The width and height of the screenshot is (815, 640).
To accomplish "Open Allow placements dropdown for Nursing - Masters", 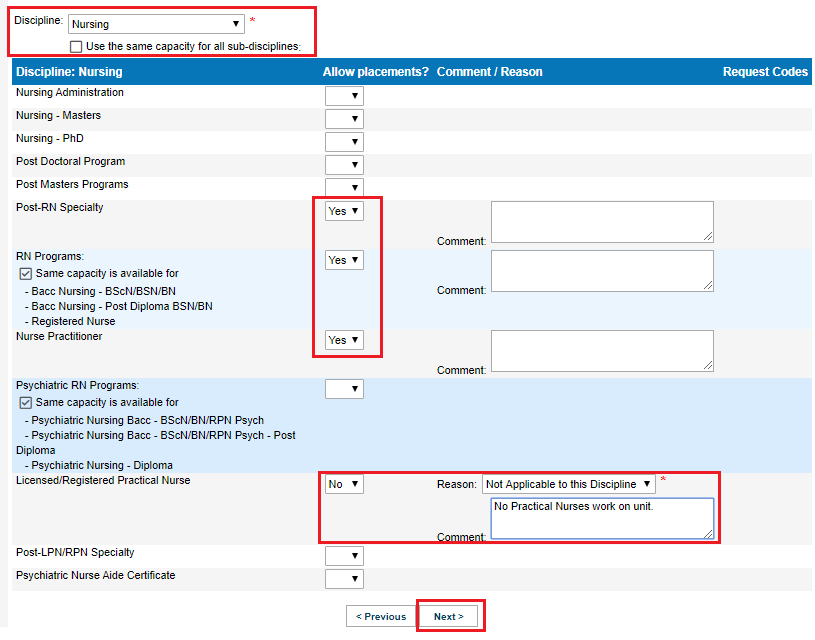I will coord(344,119).
